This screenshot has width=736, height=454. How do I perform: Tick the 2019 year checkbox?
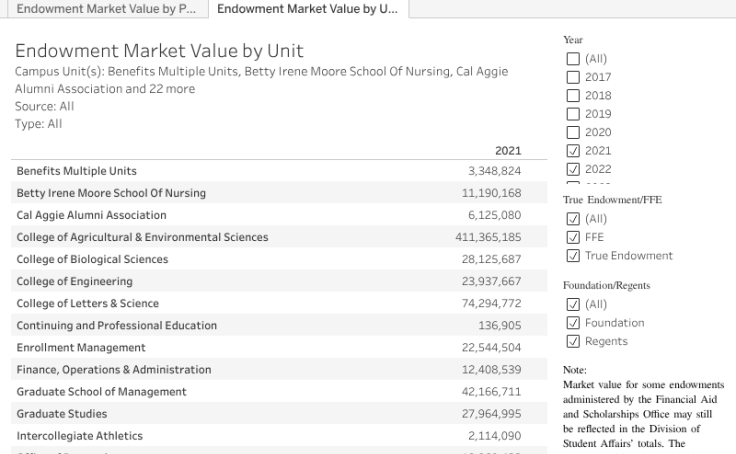[572, 114]
